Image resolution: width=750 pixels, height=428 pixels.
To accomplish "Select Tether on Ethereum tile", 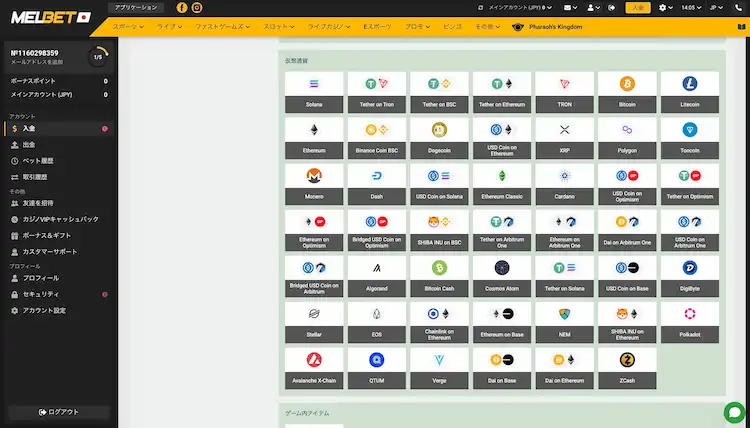I will (502, 92).
